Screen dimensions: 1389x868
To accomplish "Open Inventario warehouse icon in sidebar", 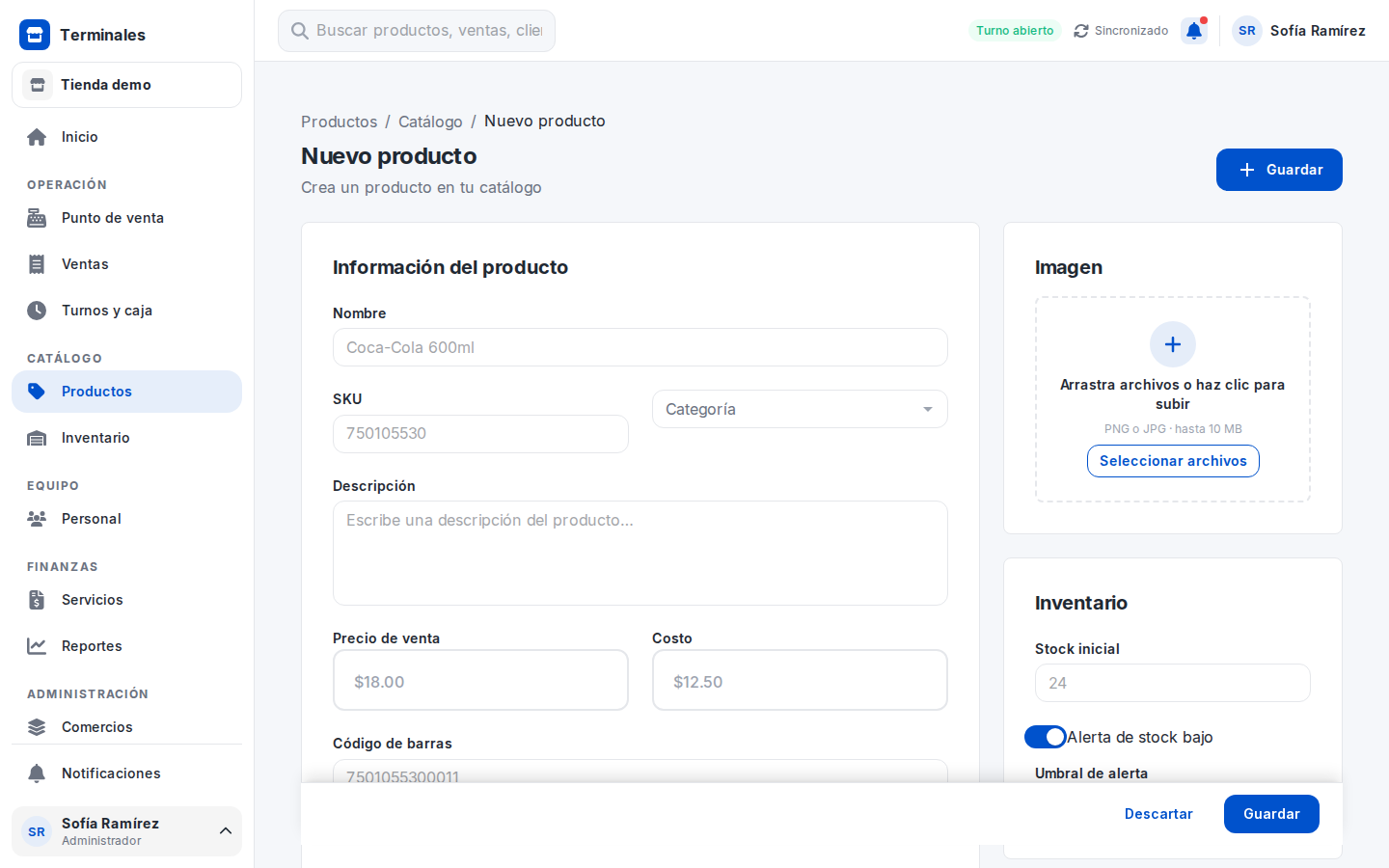I will coord(37,438).
